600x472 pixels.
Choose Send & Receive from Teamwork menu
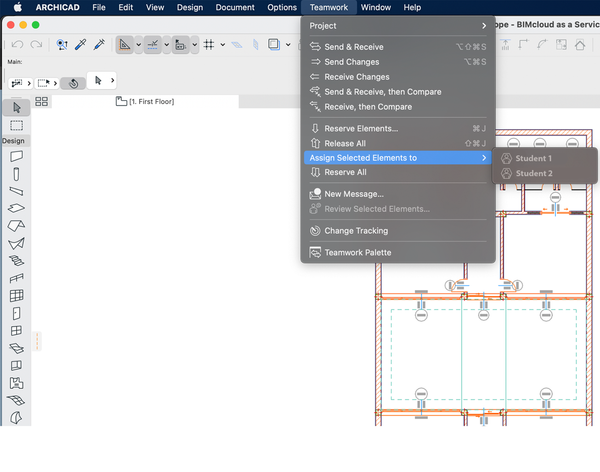(354, 47)
